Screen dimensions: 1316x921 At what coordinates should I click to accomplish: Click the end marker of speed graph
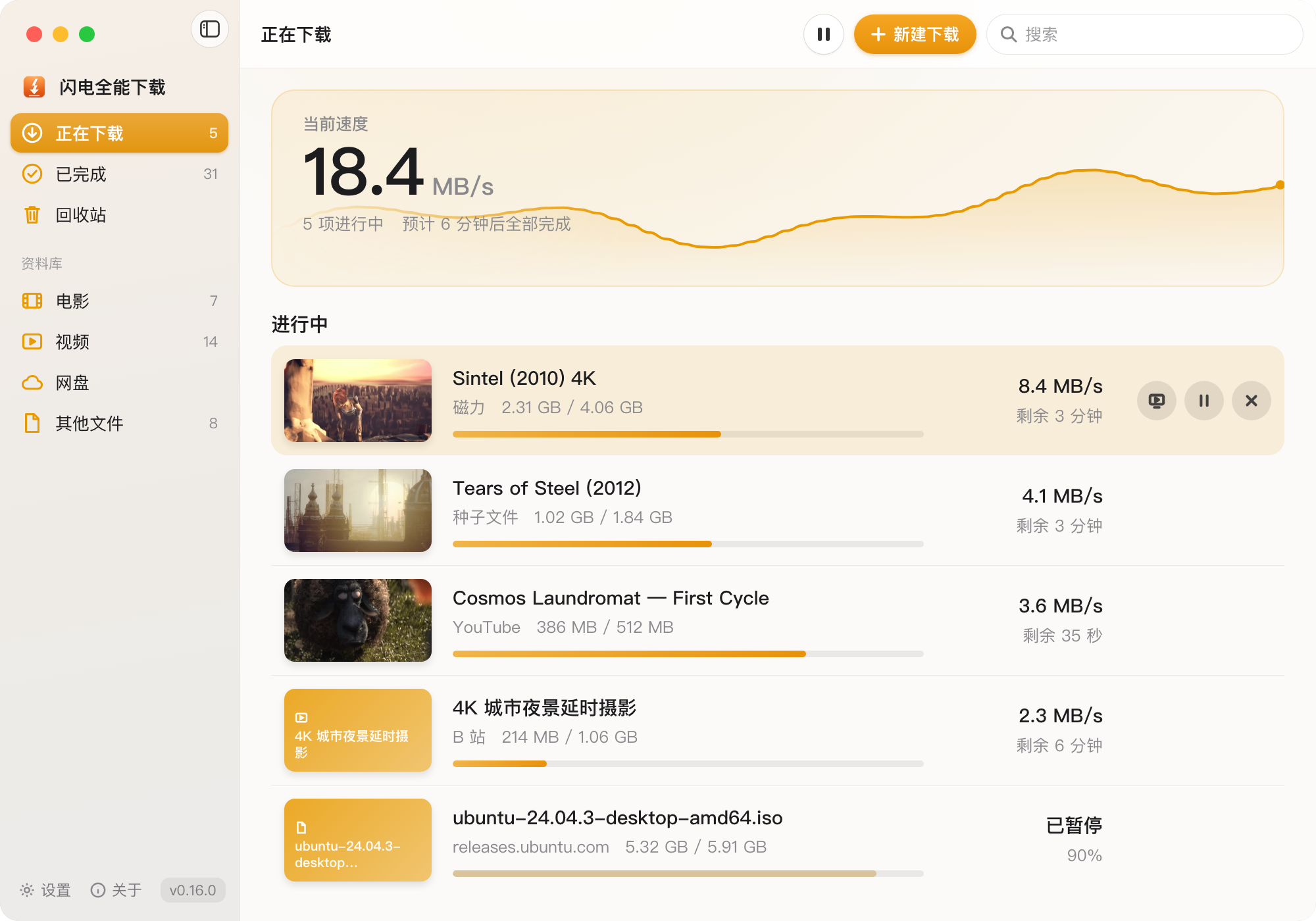(1280, 185)
